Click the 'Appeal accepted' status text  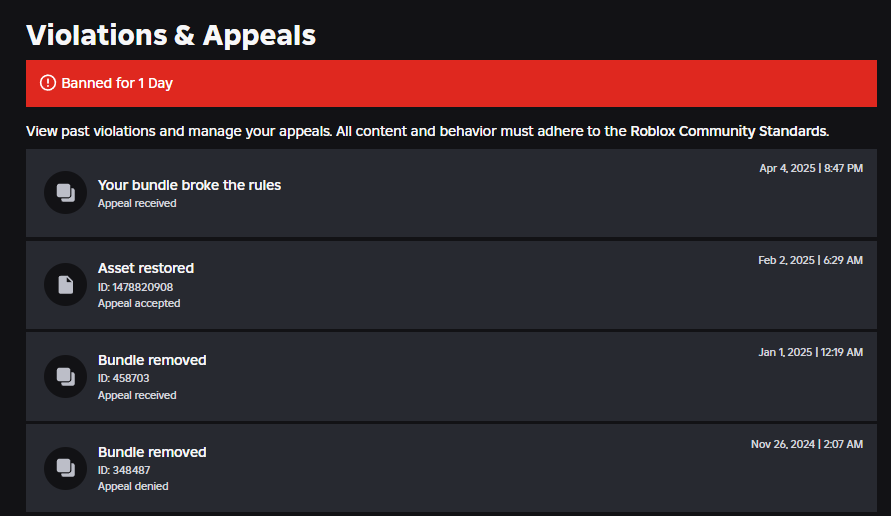click(139, 303)
